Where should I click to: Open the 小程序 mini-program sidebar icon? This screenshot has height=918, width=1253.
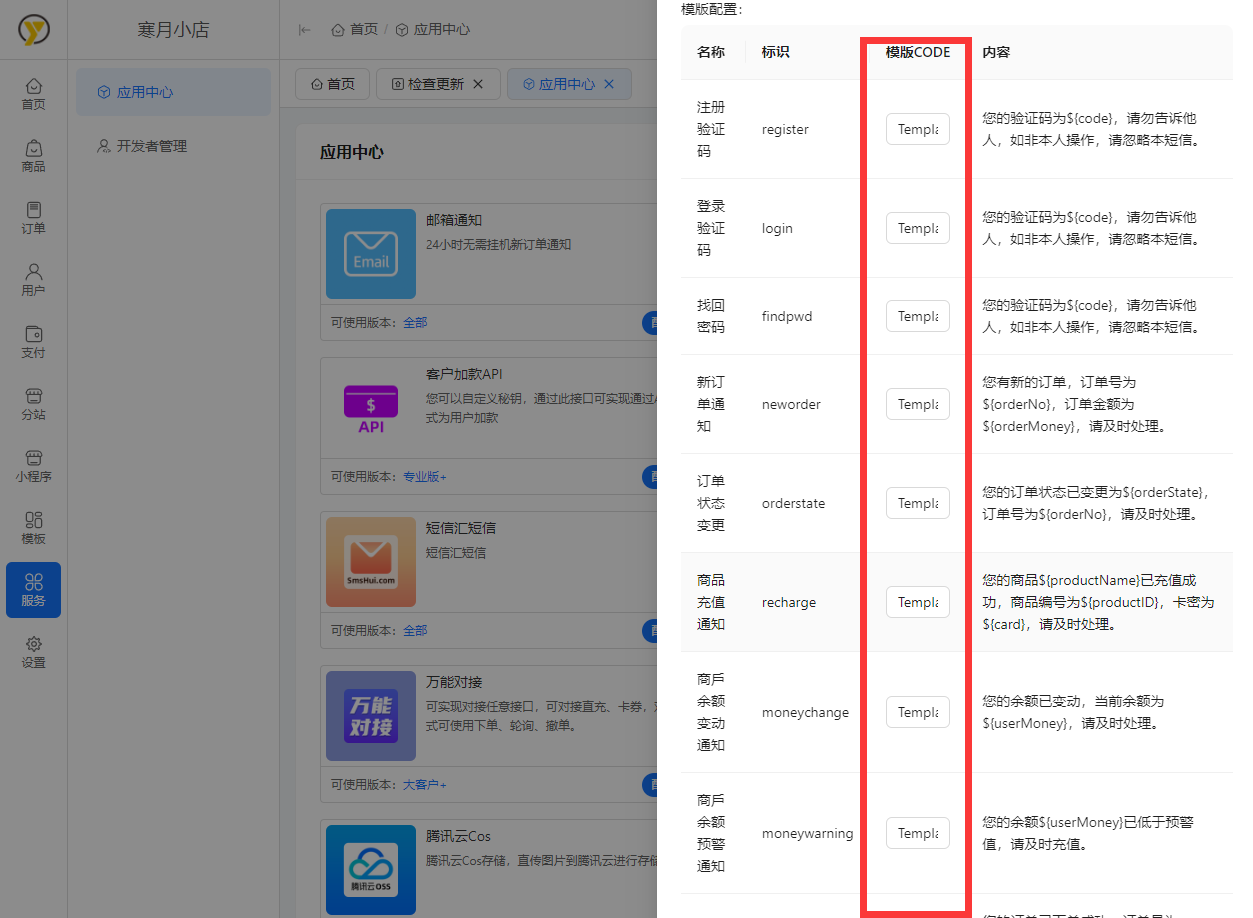point(33,466)
